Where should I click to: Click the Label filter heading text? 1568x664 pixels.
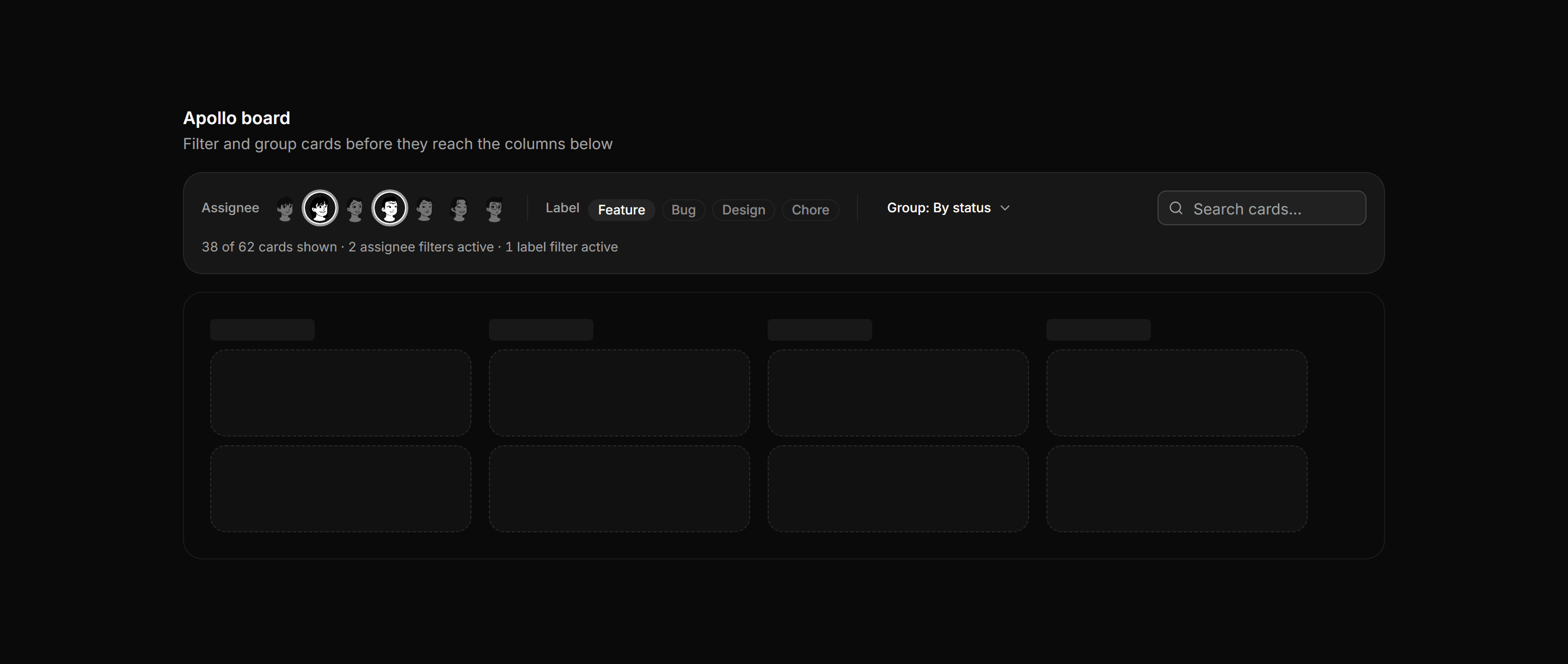pos(562,208)
